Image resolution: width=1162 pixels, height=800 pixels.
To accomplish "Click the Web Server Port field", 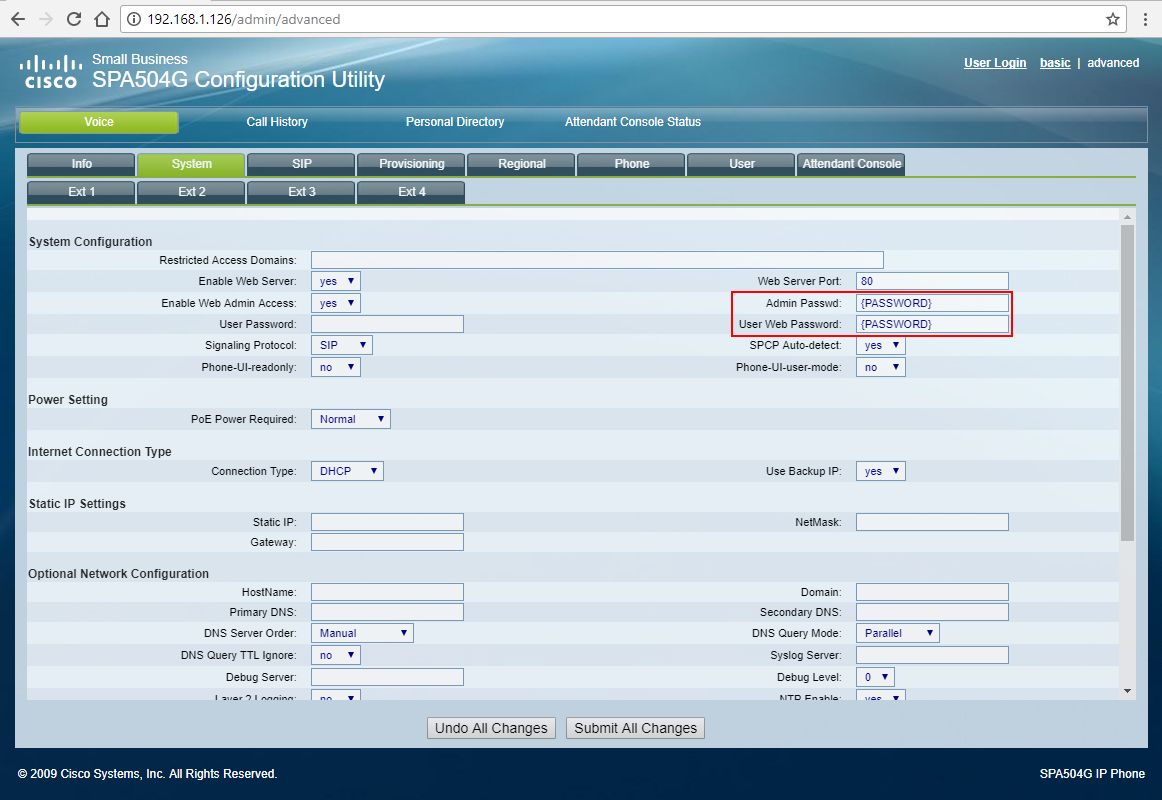I will (932, 281).
